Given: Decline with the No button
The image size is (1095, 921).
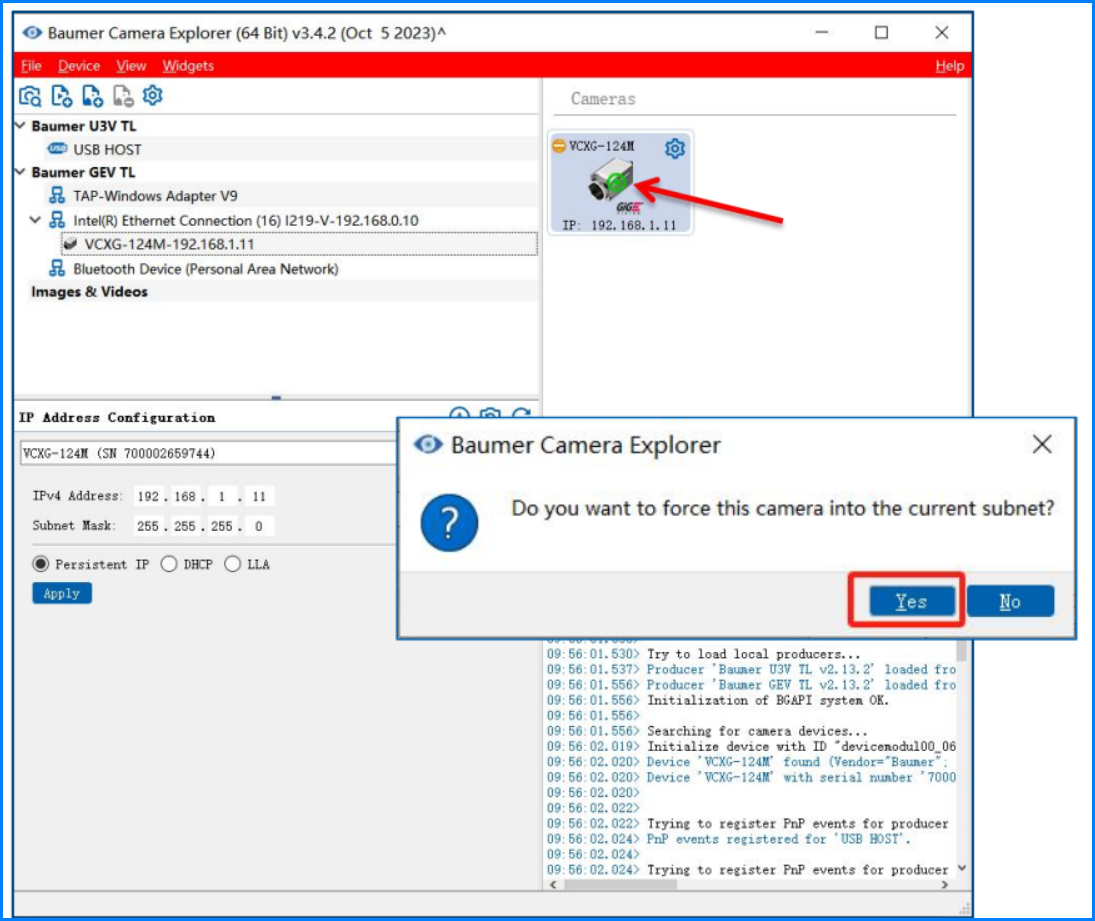Looking at the screenshot, I should (x=1010, y=601).
